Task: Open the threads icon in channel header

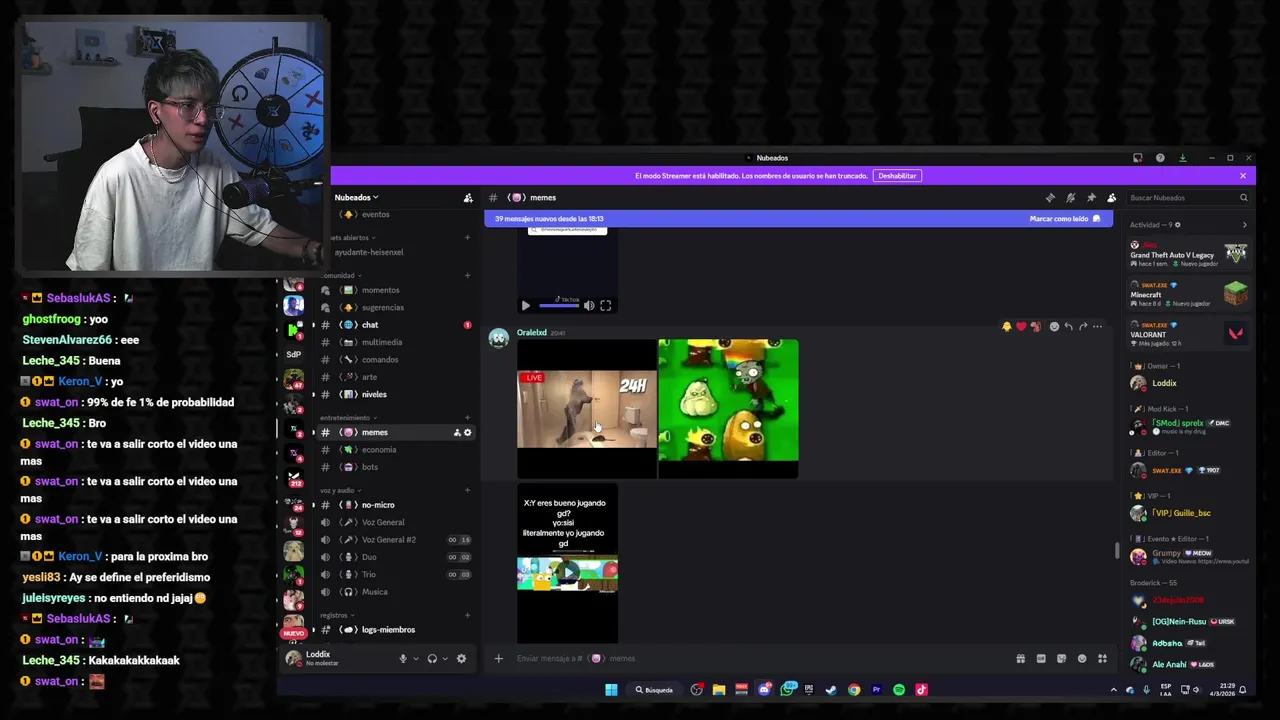Action: pos(1050,198)
